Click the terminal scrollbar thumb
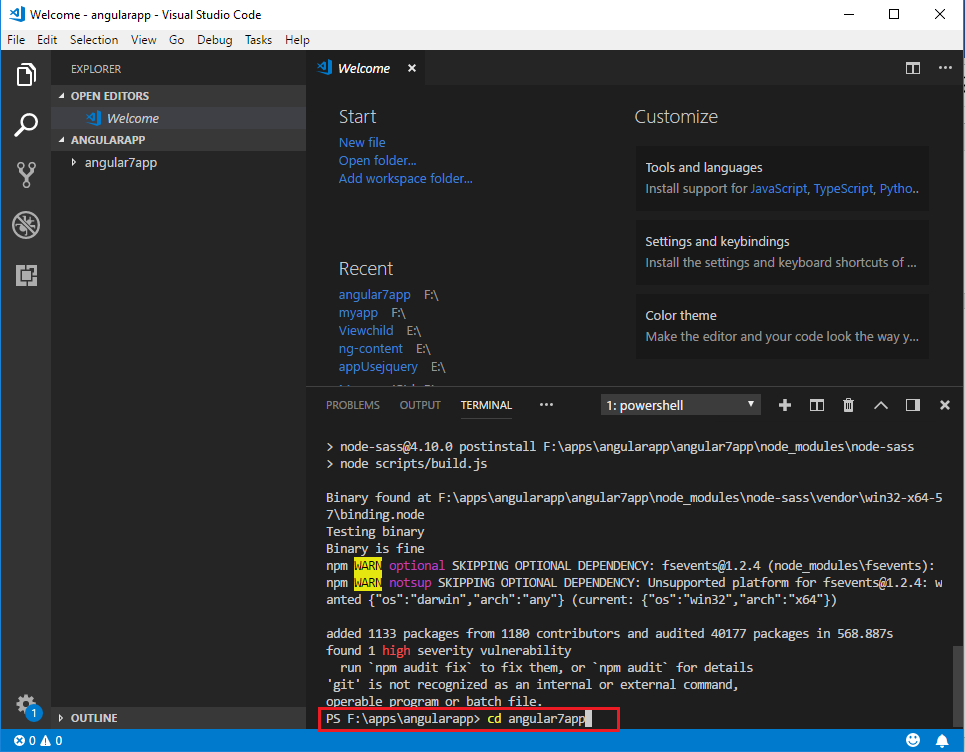The width and height of the screenshot is (965, 752). click(956, 687)
